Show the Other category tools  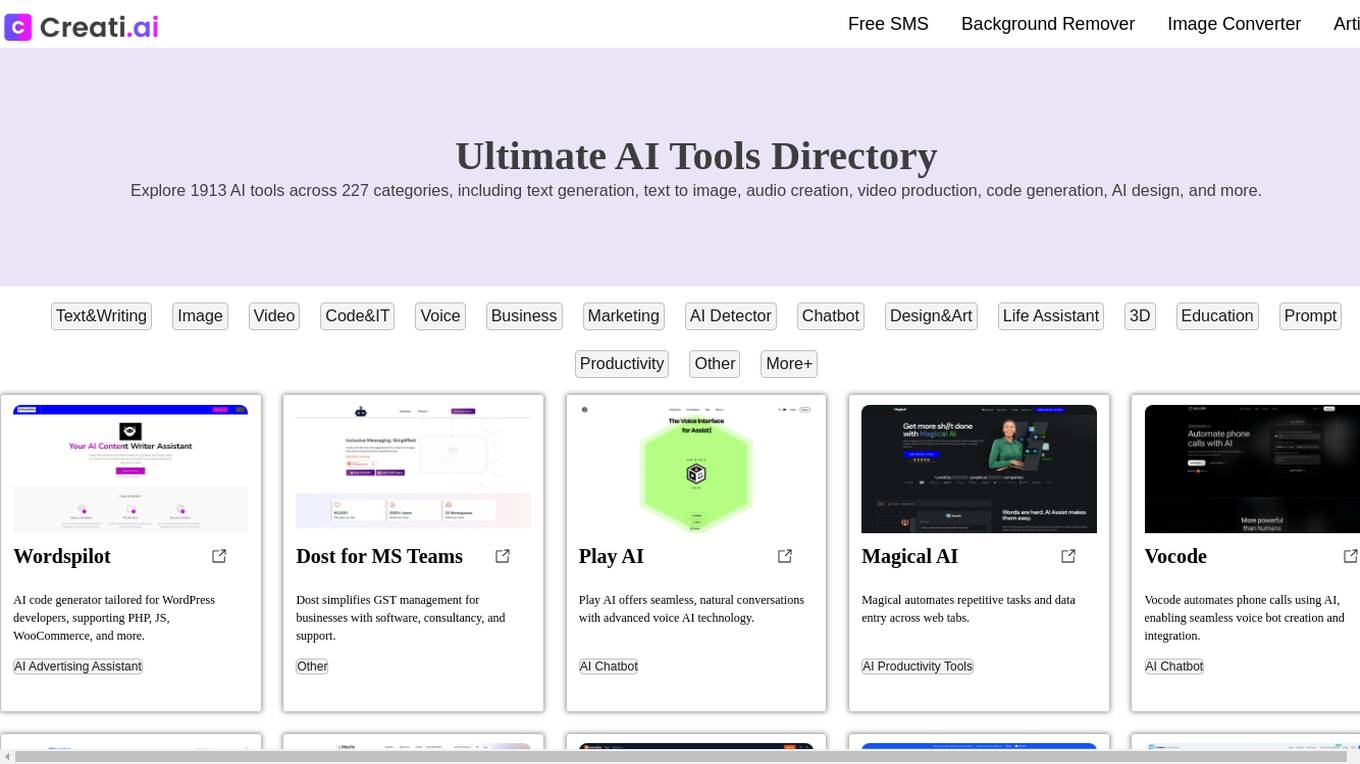[x=715, y=364]
